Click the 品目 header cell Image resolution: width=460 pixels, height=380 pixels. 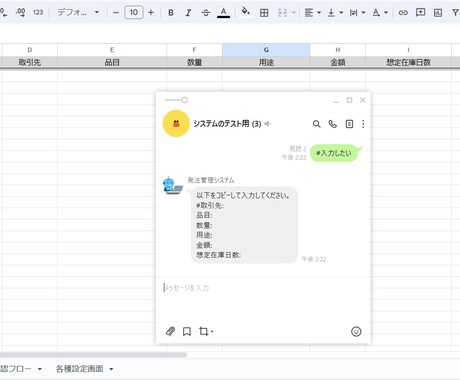[x=112, y=62]
